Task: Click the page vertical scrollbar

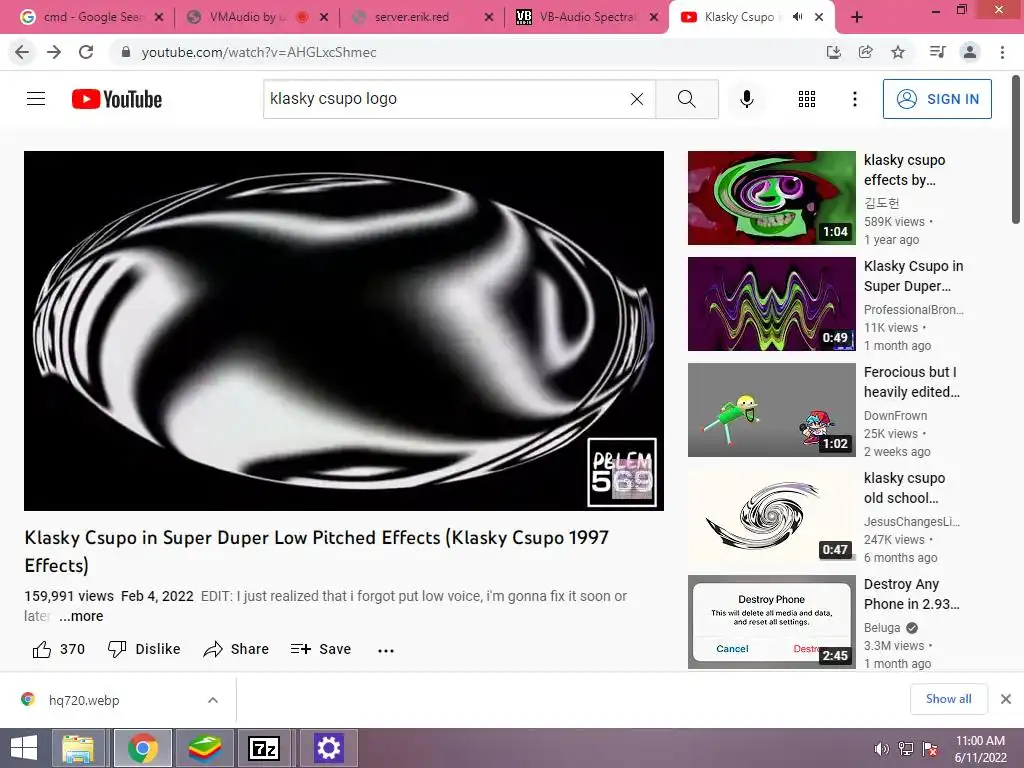Action: click(x=1016, y=150)
